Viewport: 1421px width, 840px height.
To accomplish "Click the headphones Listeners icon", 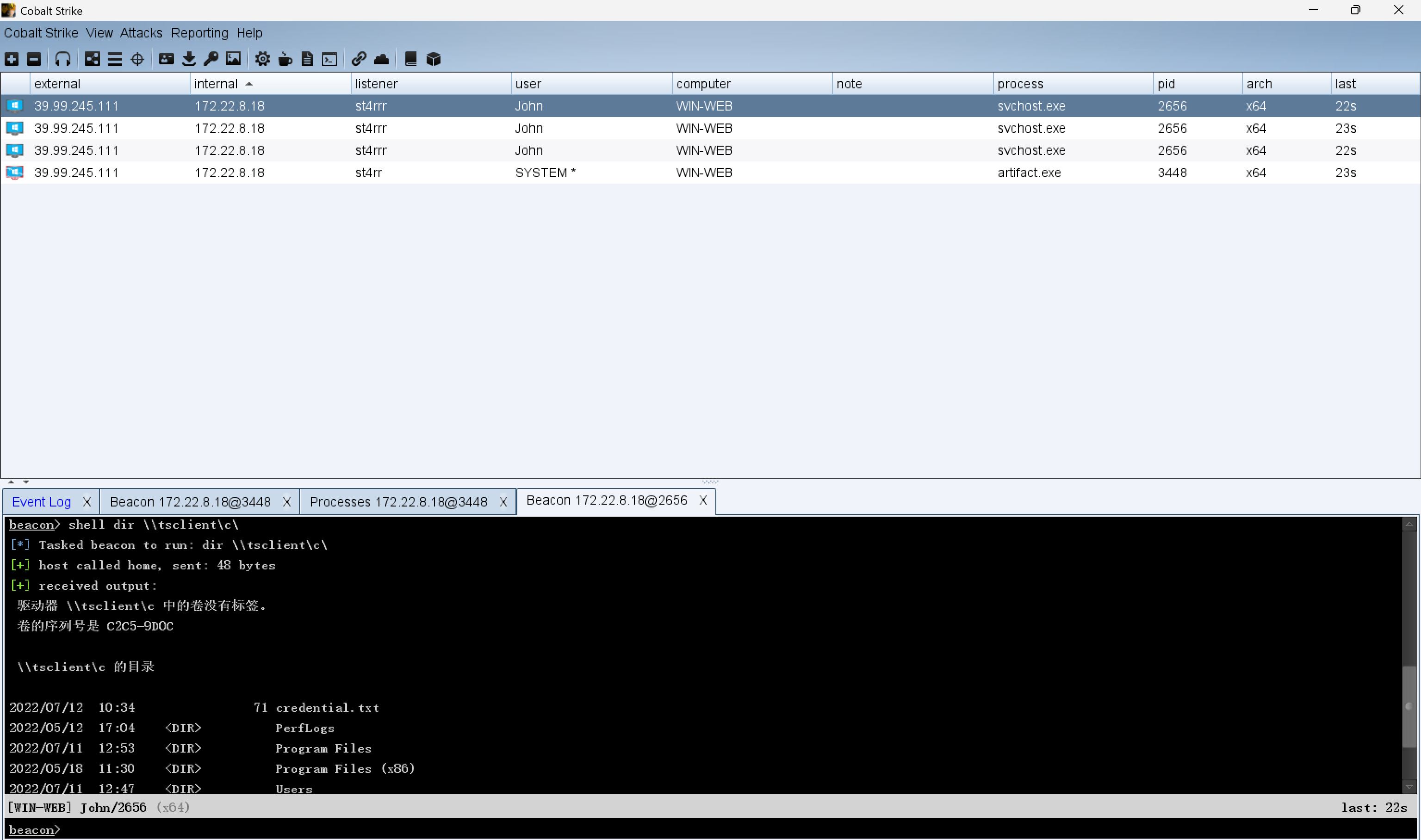I will click(x=62, y=59).
